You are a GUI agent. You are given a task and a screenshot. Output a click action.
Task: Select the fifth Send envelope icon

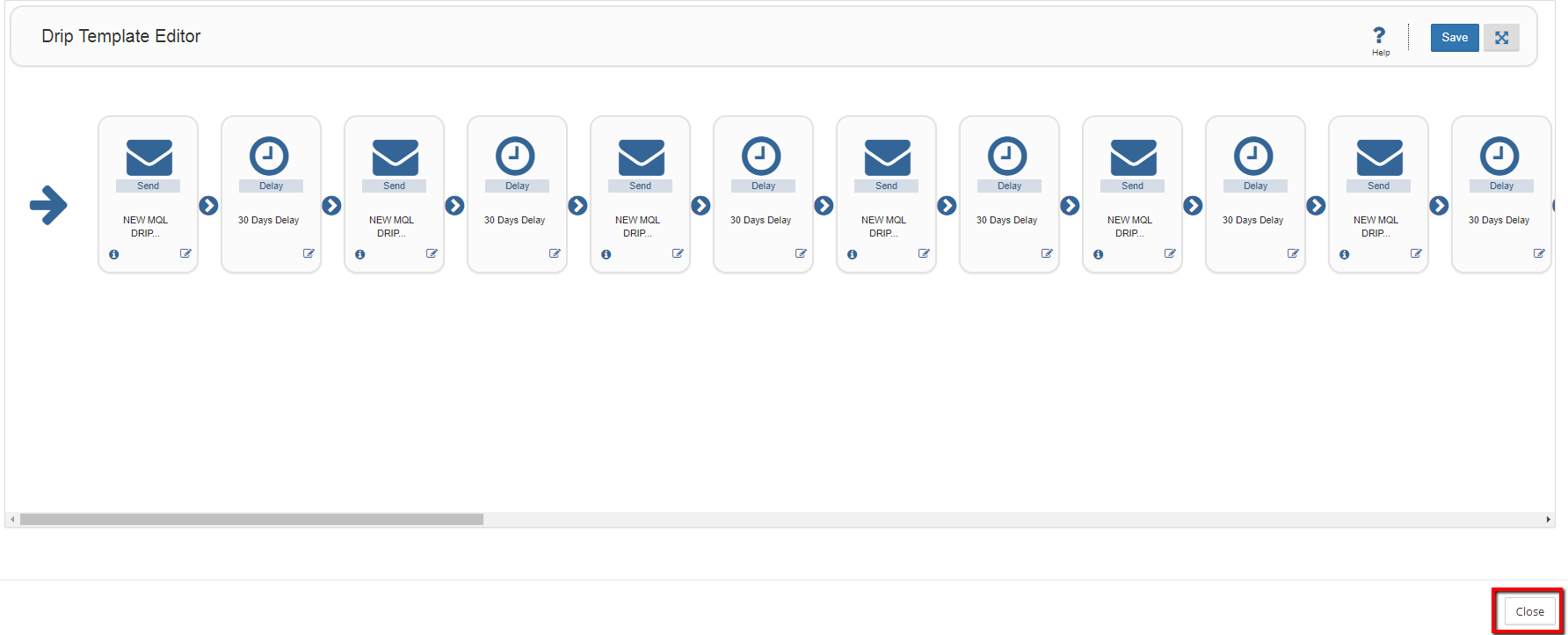1133,157
